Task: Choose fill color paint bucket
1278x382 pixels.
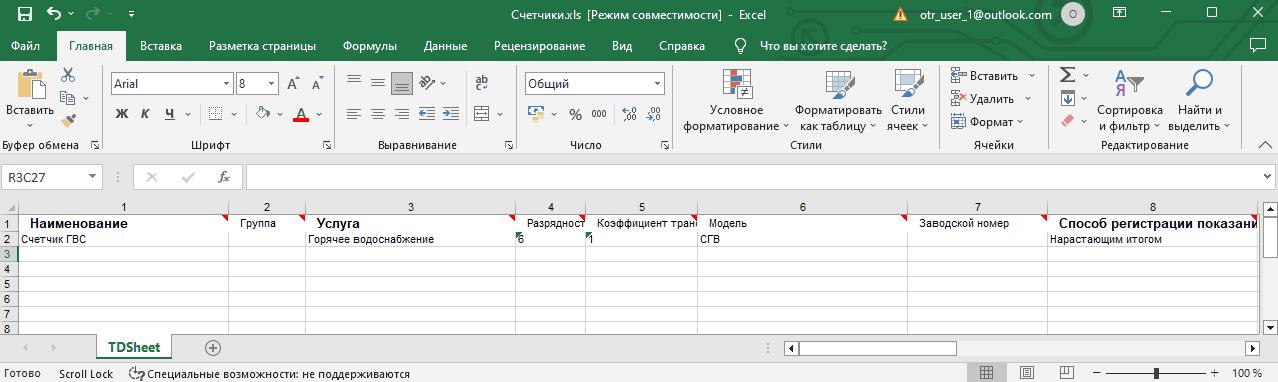Action: [263, 113]
